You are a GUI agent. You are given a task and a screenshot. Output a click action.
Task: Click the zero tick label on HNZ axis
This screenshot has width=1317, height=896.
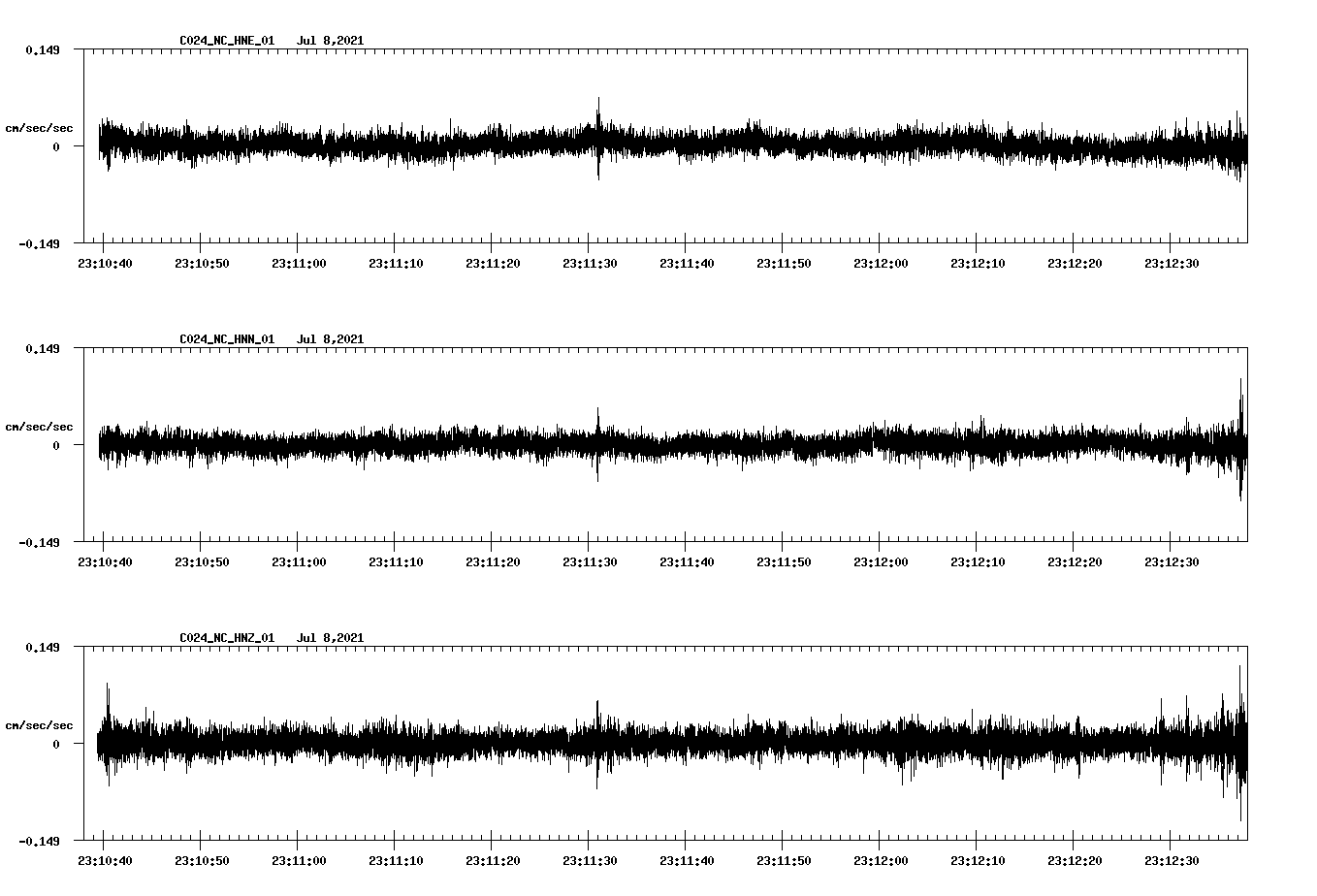(56, 744)
